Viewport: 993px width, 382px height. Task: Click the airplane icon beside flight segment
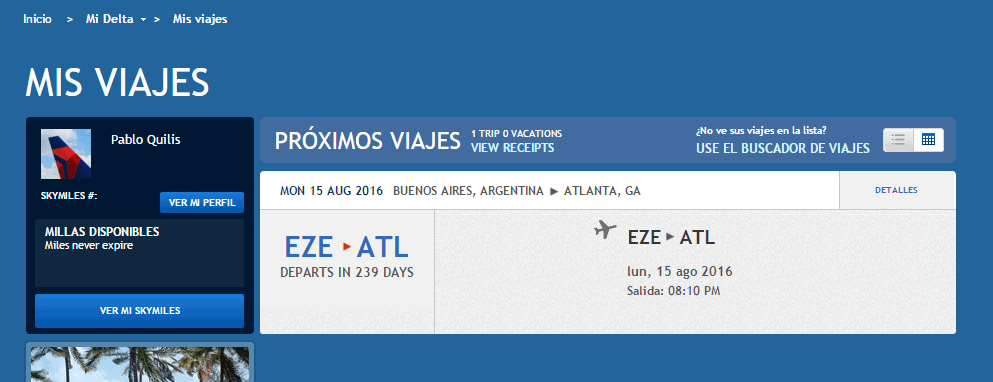[x=605, y=229]
